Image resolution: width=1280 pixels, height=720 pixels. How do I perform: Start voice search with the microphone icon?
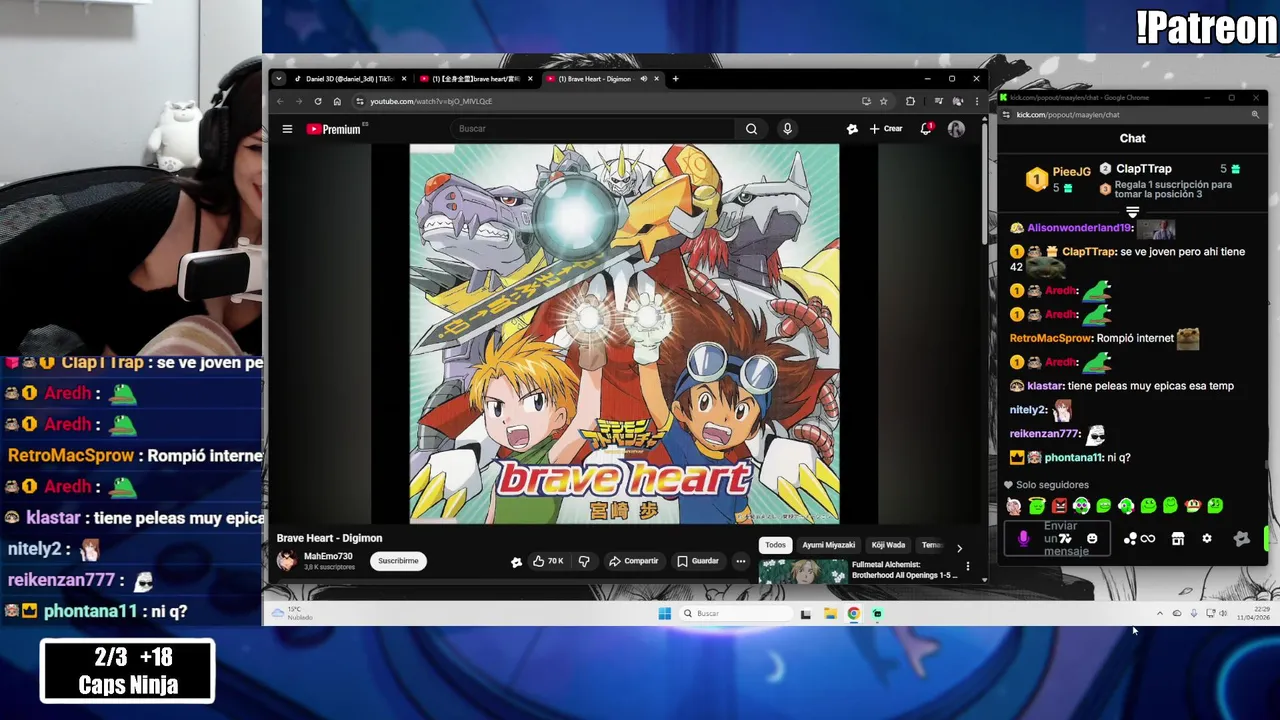tap(787, 129)
